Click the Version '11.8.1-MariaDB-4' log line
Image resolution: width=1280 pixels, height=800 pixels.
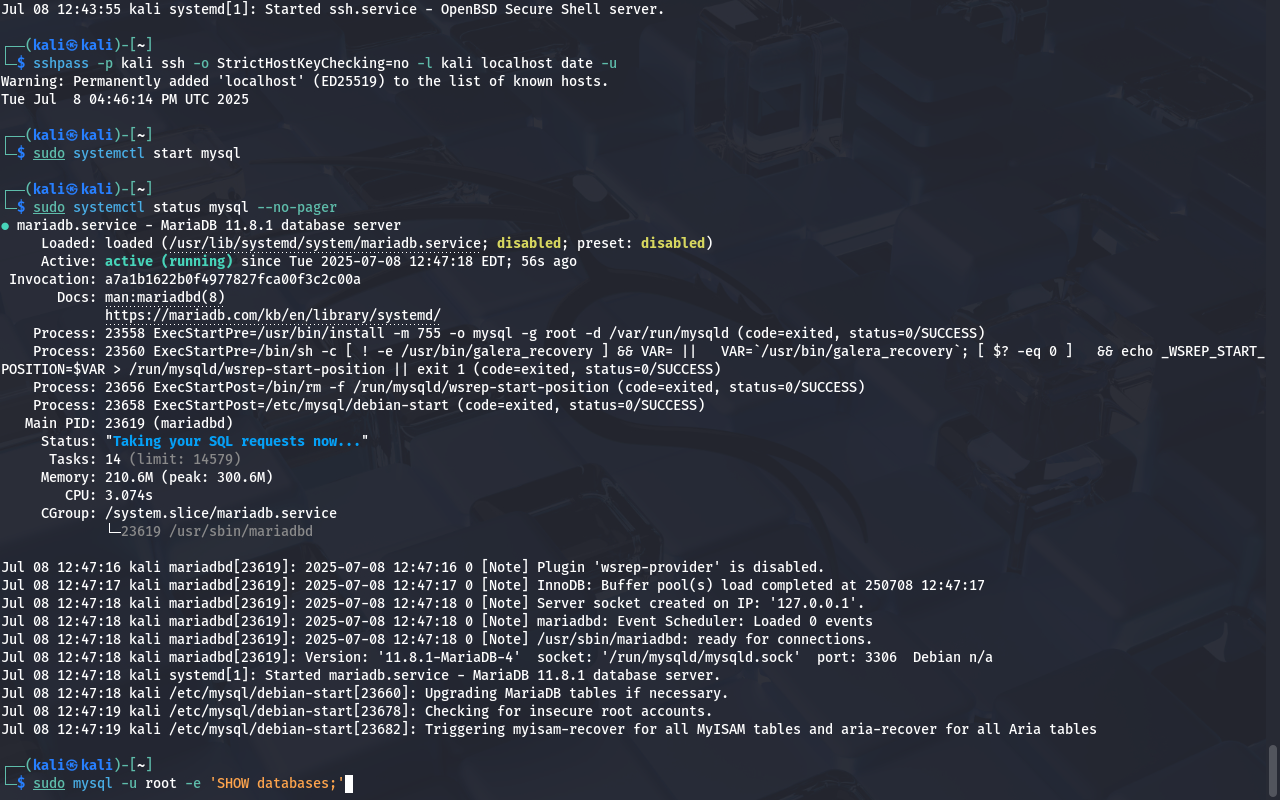pos(497,657)
